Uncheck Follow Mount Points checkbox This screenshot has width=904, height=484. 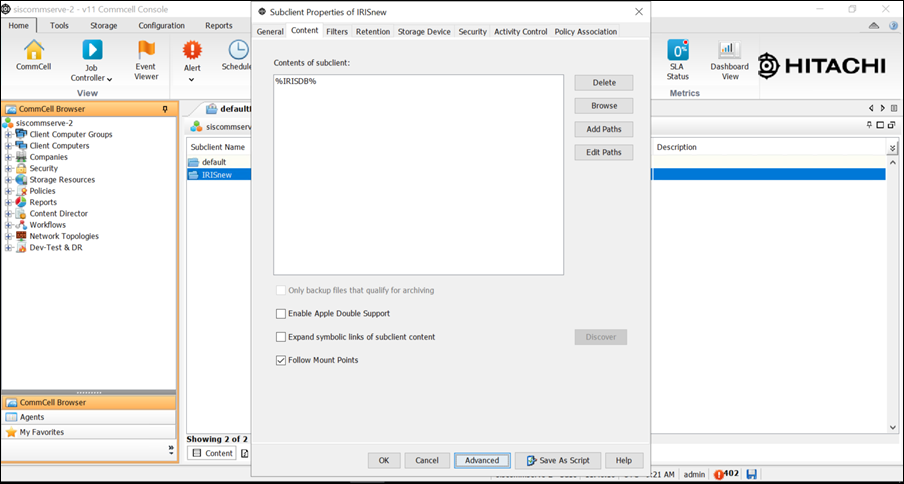point(281,360)
